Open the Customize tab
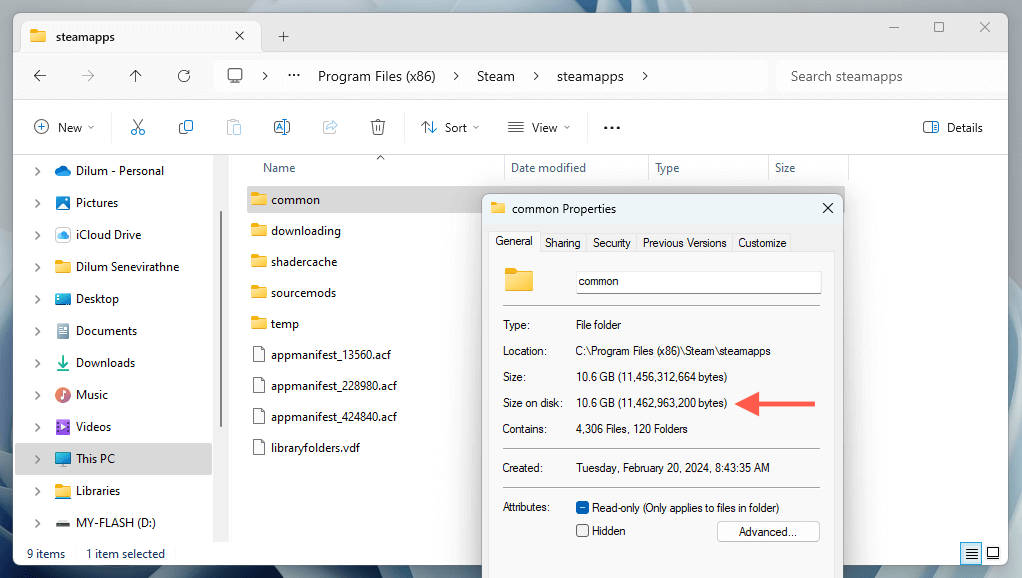1022x578 pixels. pos(762,243)
